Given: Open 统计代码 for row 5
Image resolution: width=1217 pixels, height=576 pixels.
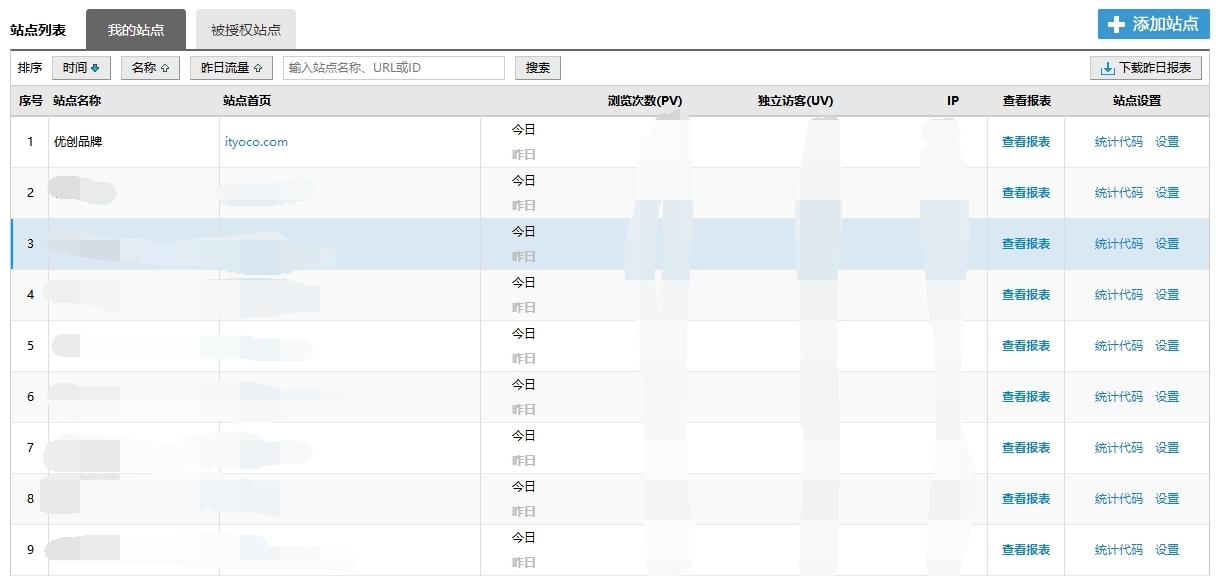Looking at the screenshot, I should click(1119, 346).
